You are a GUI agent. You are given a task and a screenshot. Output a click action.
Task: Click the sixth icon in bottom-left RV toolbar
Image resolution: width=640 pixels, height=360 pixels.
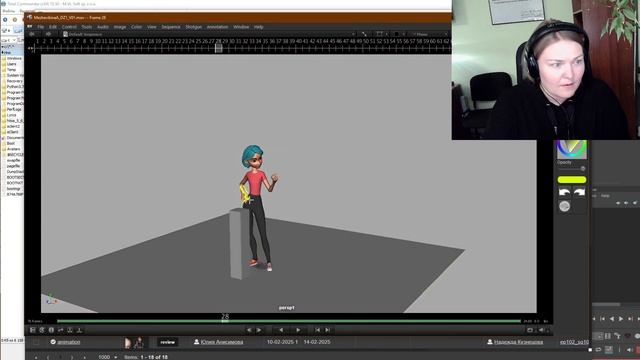point(79,330)
